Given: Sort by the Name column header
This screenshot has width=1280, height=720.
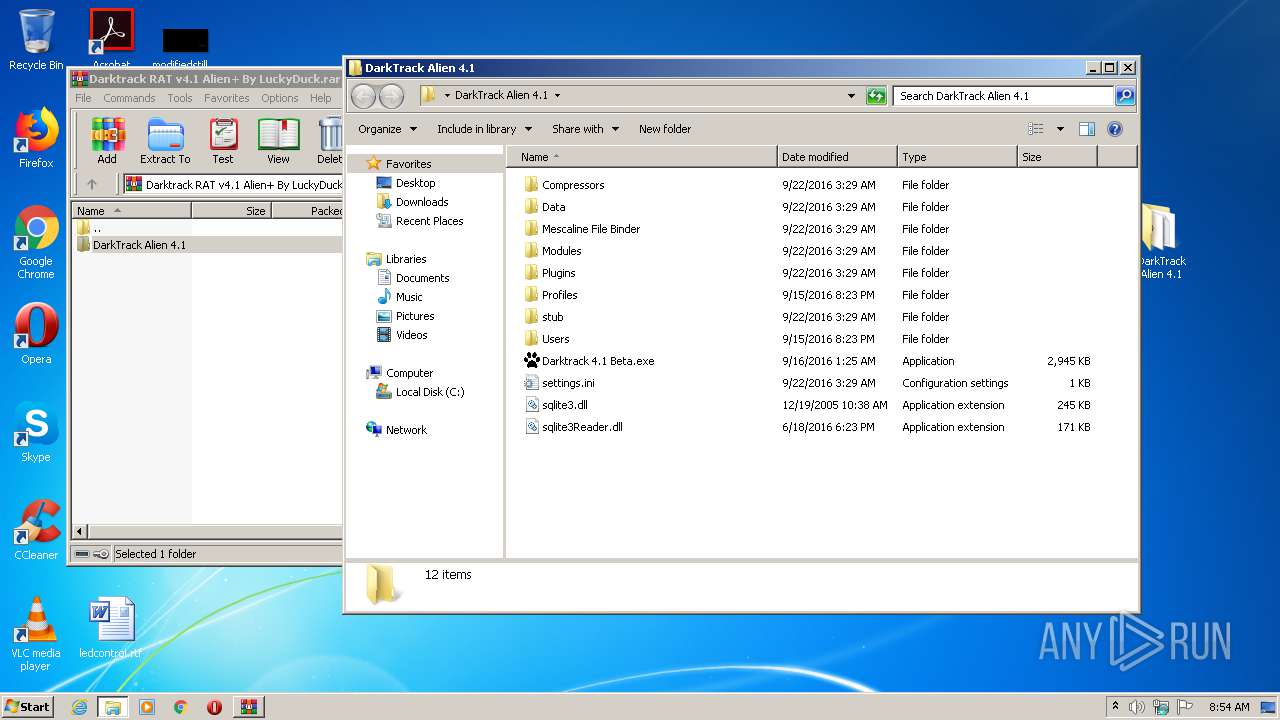Looking at the screenshot, I should [641, 157].
